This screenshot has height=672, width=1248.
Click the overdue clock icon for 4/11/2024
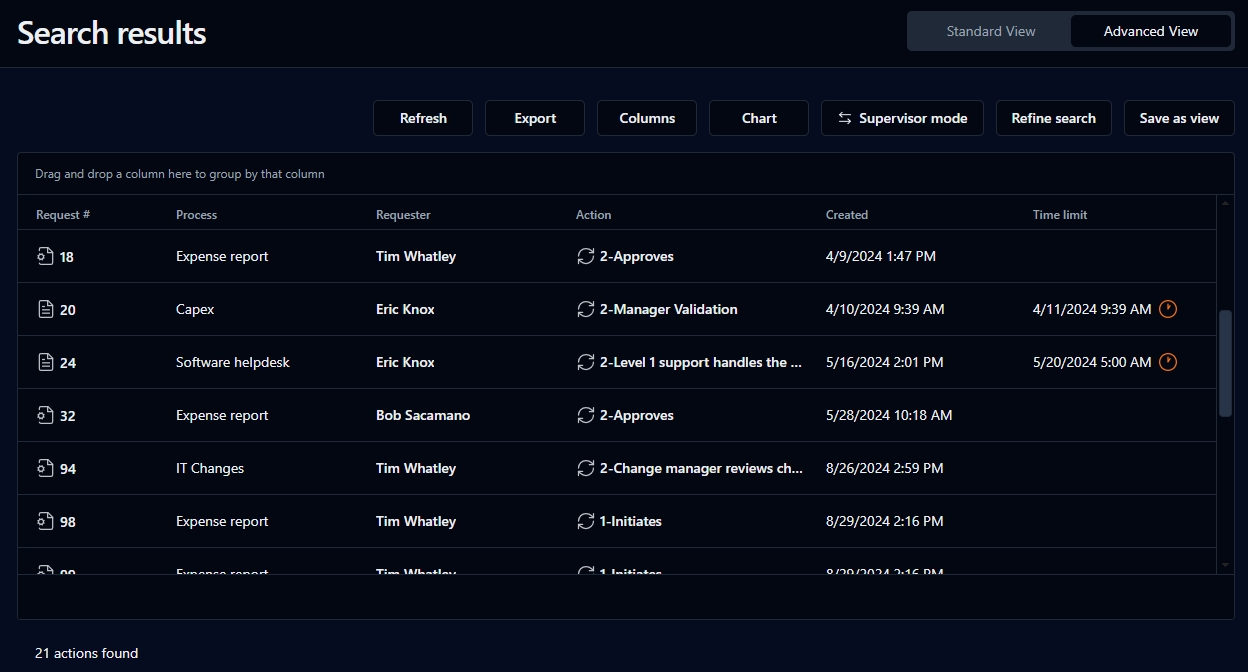[1168, 309]
